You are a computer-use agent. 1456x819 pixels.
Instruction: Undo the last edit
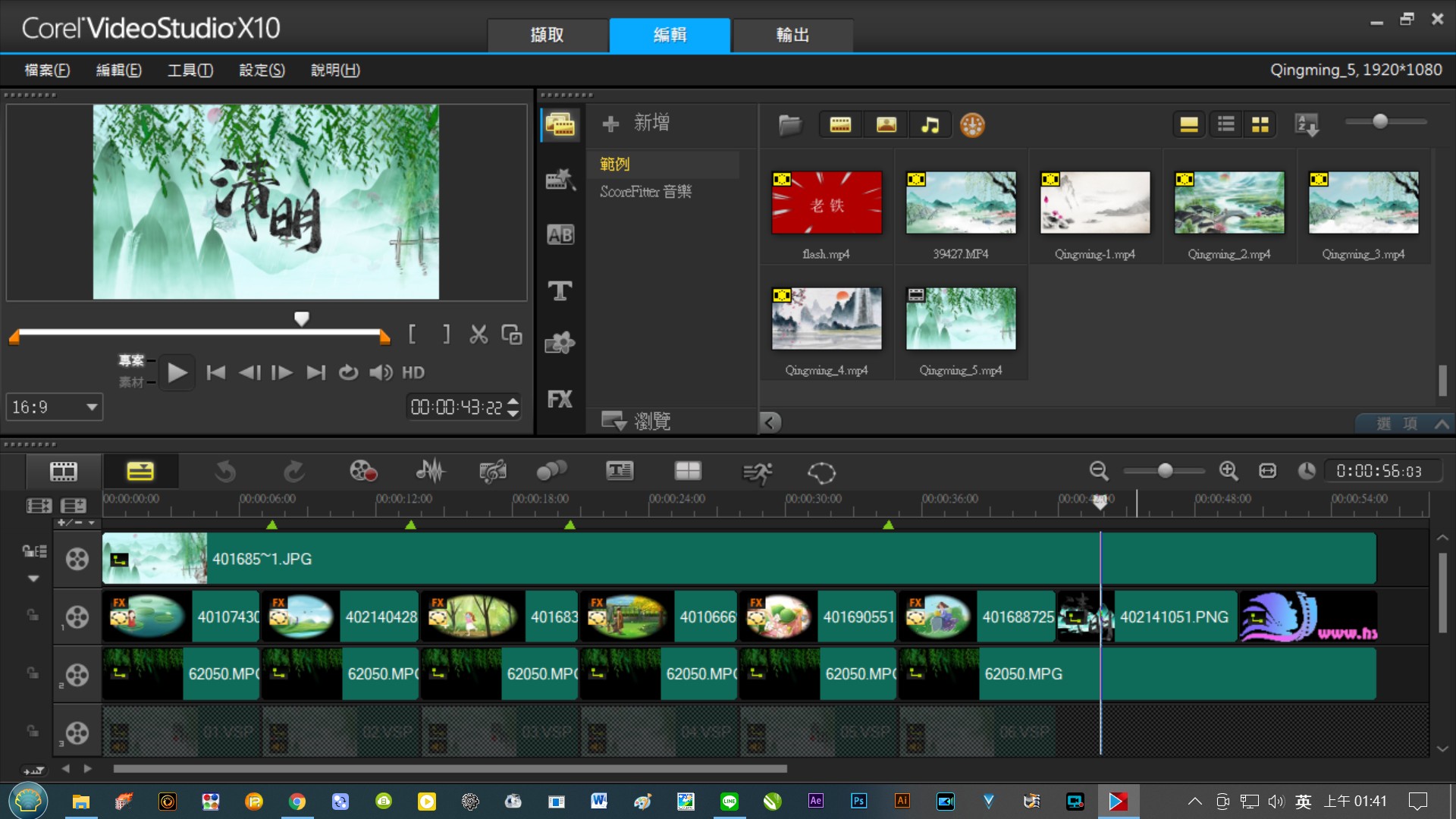(x=225, y=472)
